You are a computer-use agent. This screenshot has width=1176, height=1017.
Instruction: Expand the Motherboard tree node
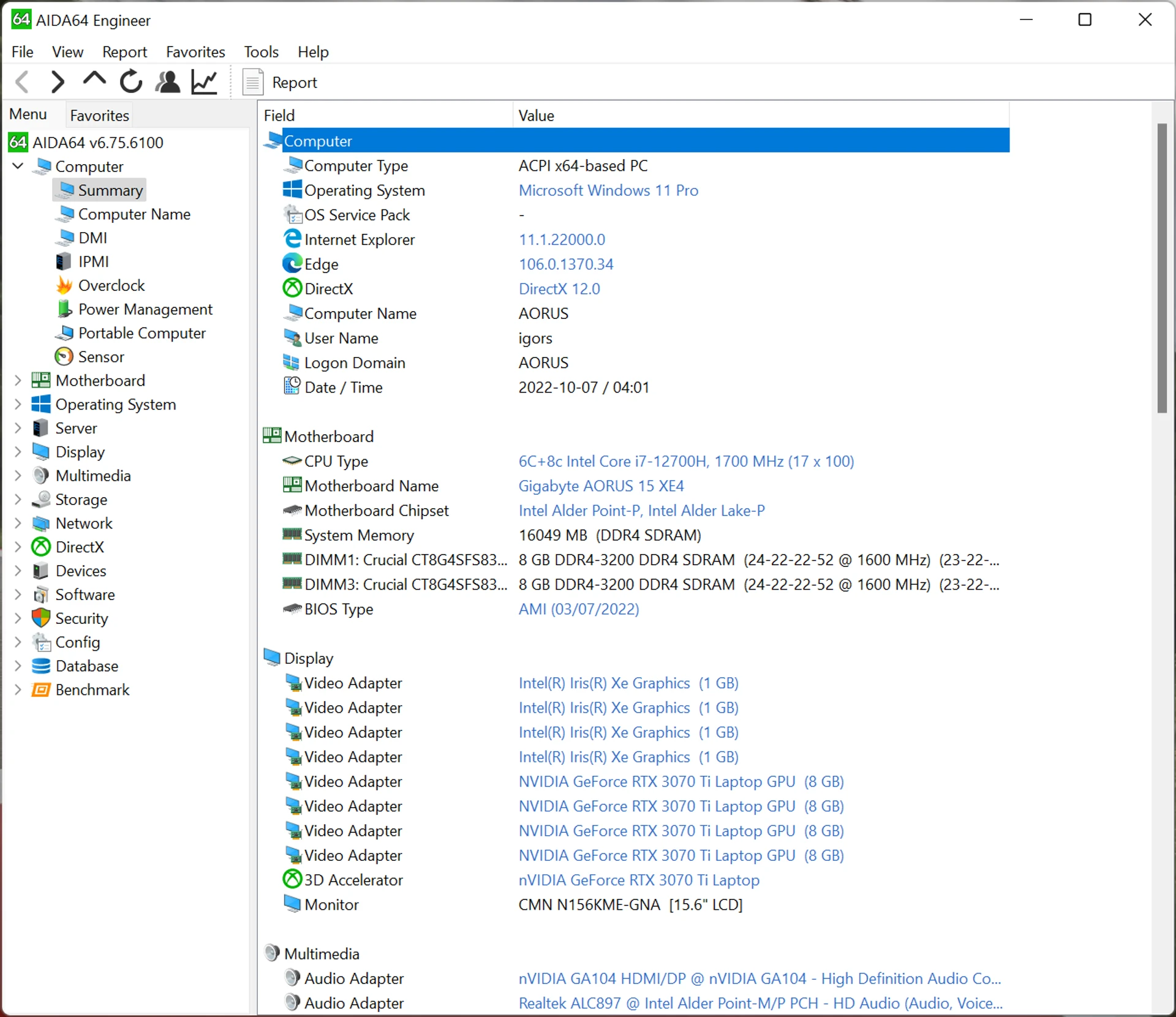tap(18, 380)
